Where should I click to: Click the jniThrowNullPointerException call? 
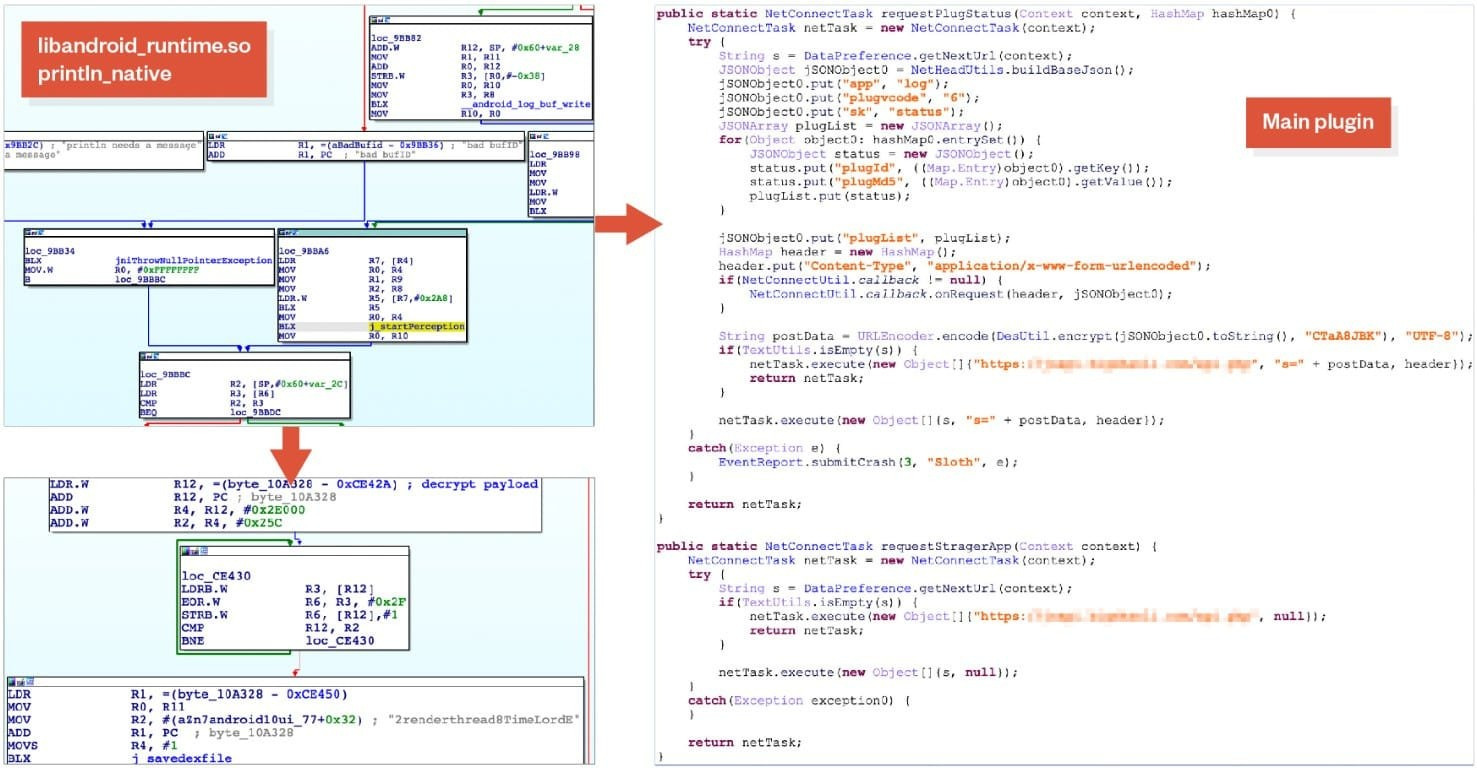pos(193,260)
